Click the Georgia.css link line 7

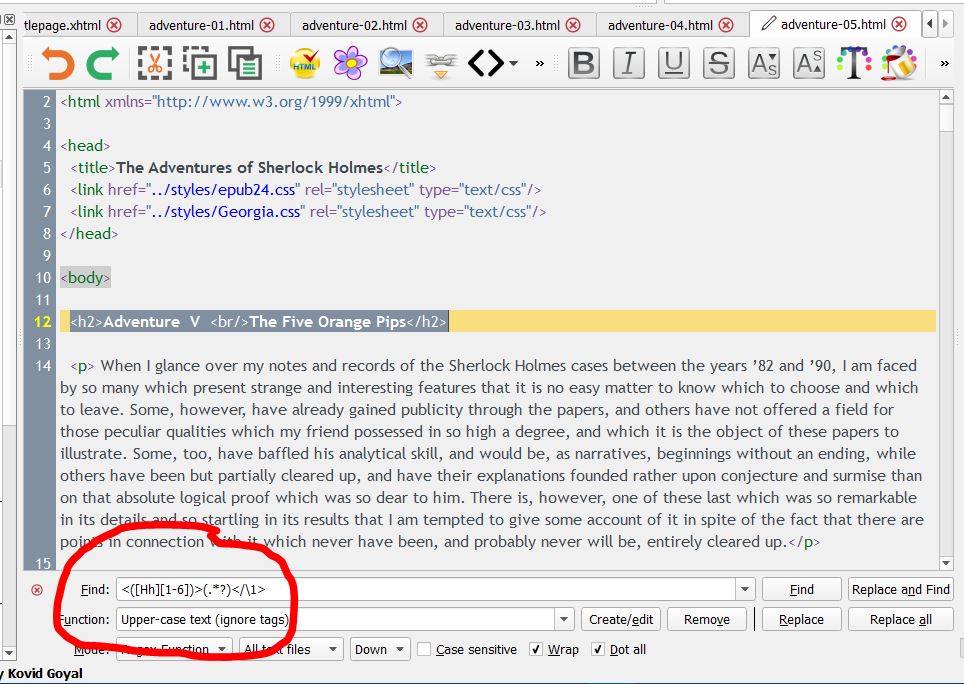pyautogui.click(x=308, y=212)
